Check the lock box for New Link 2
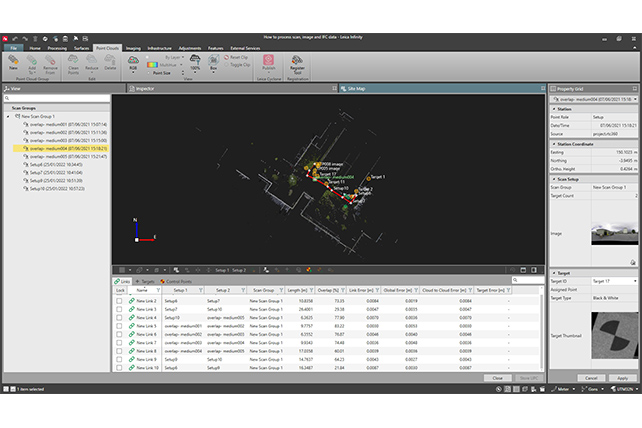Viewport: 642px width, 428px height. pyautogui.click(x=118, y=300)
